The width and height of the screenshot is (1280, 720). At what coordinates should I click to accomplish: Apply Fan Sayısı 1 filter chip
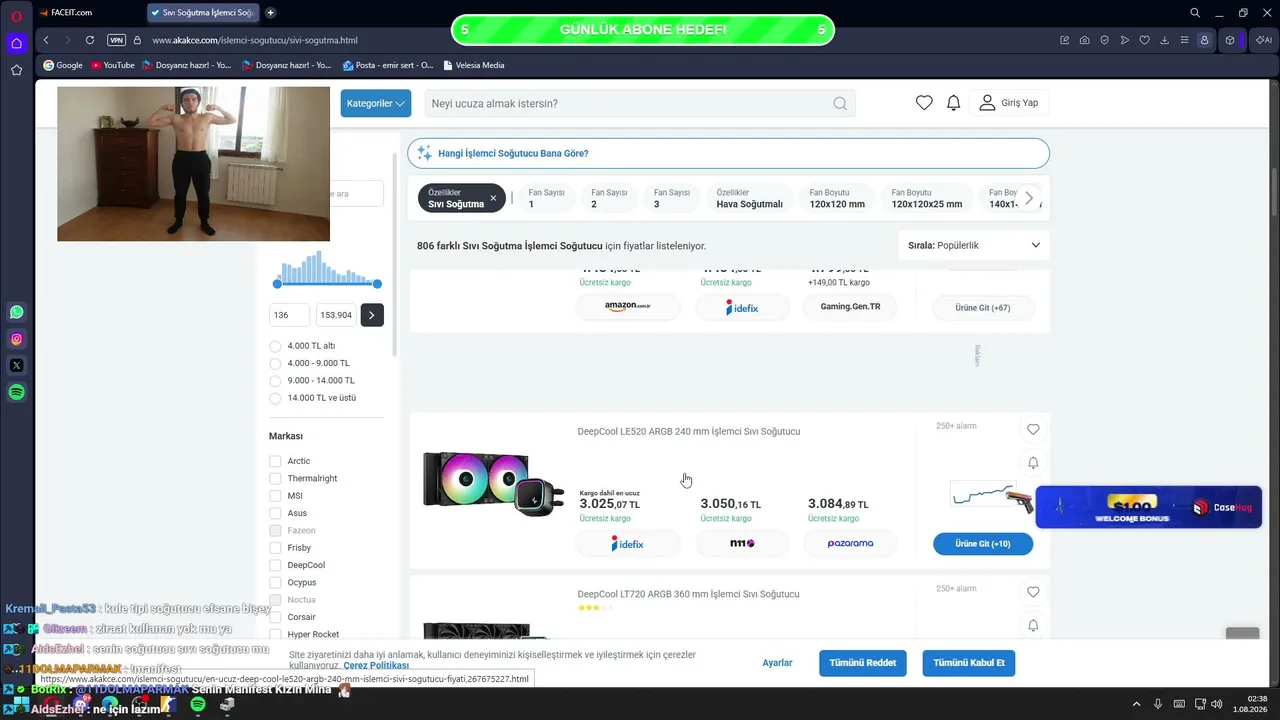tap(546, 198)
